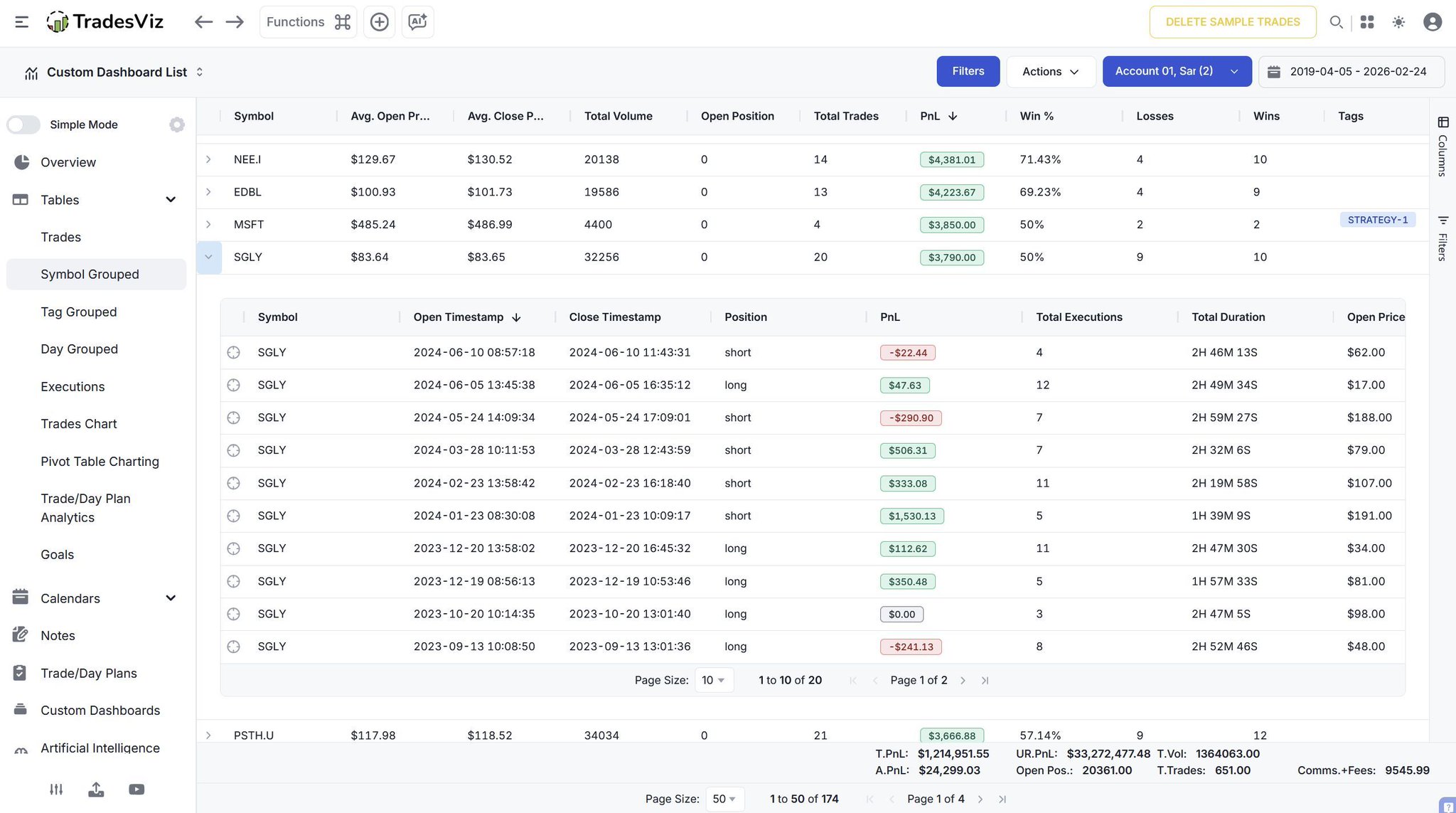Click DELETE SAMPLE TRADES button
This screenshot has width=1456, height=813.
1232,22
